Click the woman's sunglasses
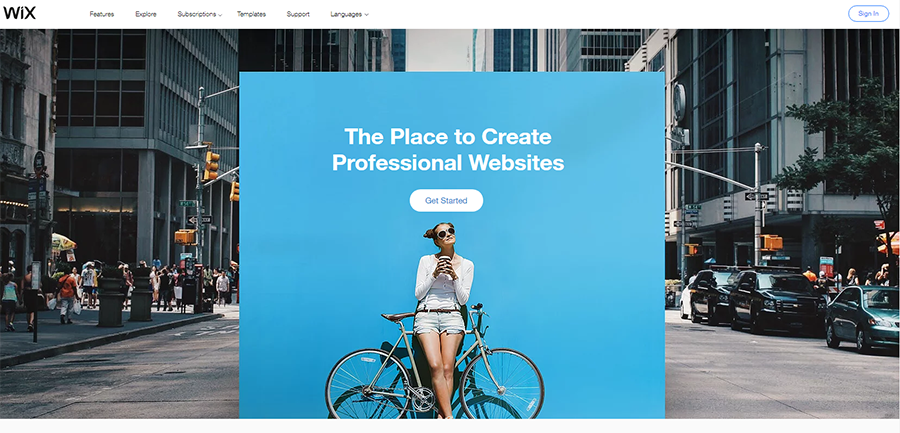The image size is (900, 433). point(445,232)
